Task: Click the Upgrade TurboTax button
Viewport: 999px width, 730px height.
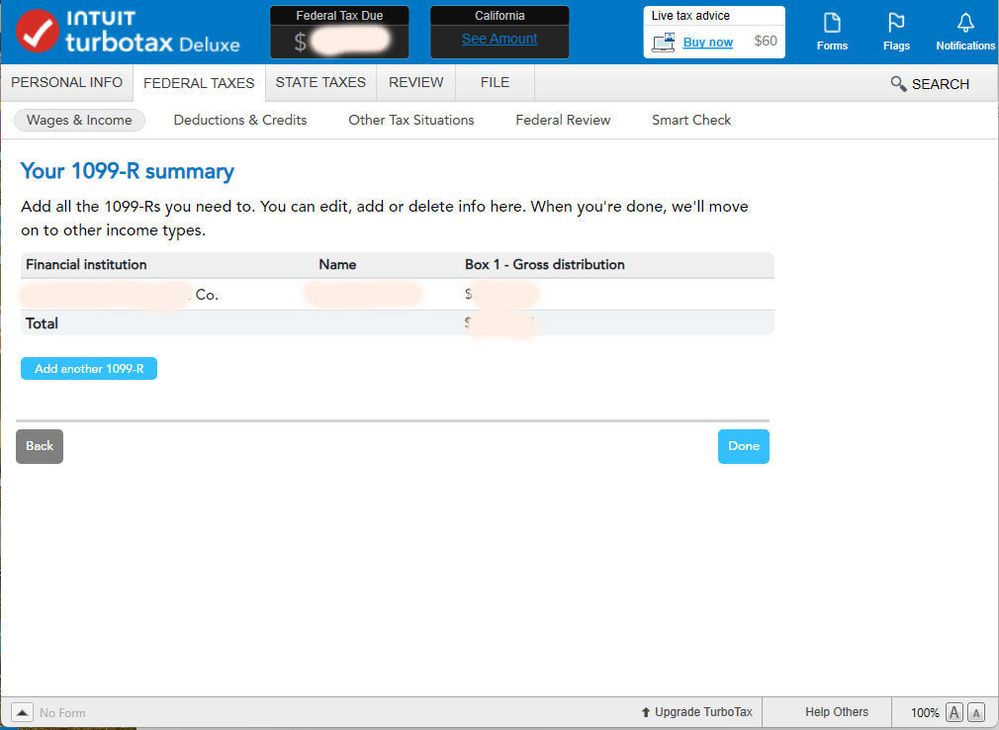Action: [696, 712]
